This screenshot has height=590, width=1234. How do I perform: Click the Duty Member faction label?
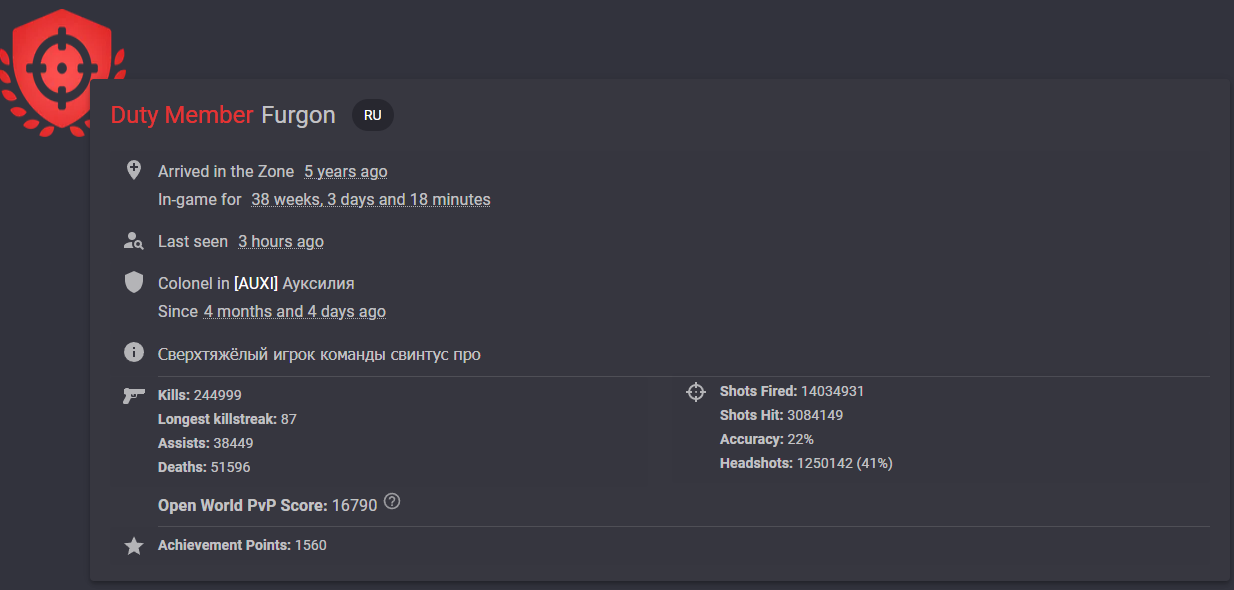182,115
